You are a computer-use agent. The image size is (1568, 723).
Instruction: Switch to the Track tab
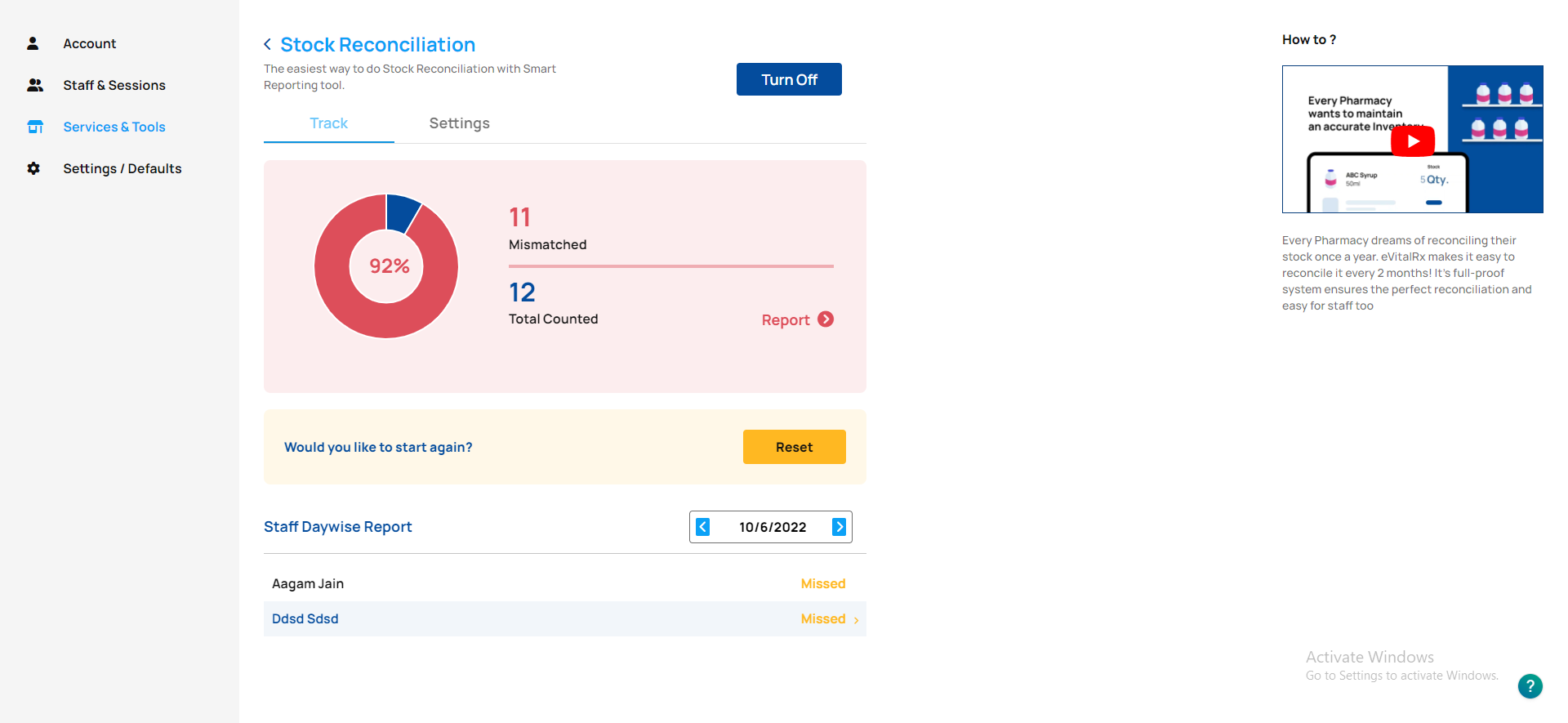[328, 123]
